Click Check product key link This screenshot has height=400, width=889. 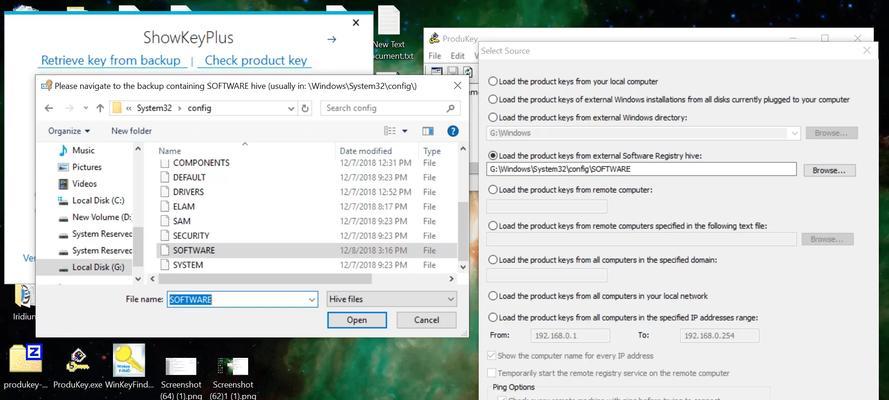coord(256,60)
